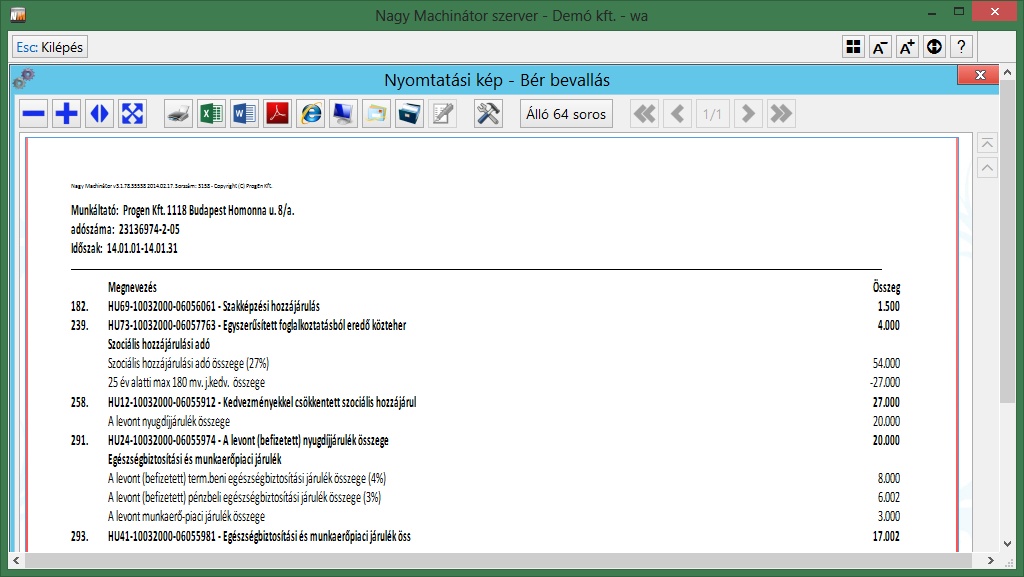
Task: Click the edit notepad with pencil icon
Action: (x=443, y=114)
